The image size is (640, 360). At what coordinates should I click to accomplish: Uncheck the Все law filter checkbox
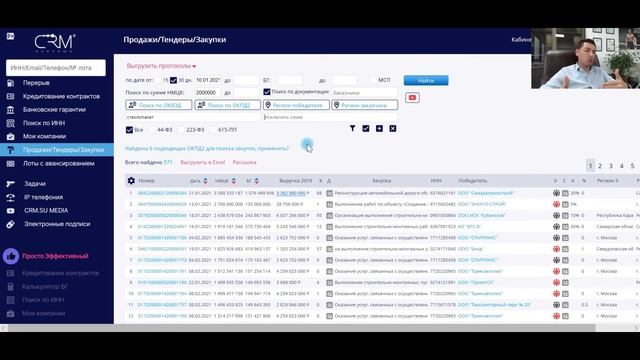point(129,130)
